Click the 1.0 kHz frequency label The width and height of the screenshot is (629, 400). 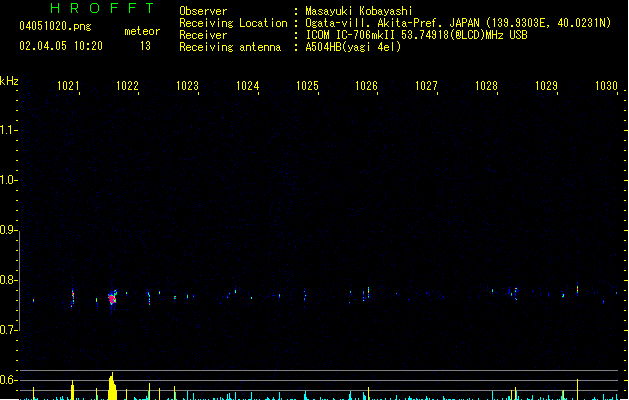pos(8,180)
